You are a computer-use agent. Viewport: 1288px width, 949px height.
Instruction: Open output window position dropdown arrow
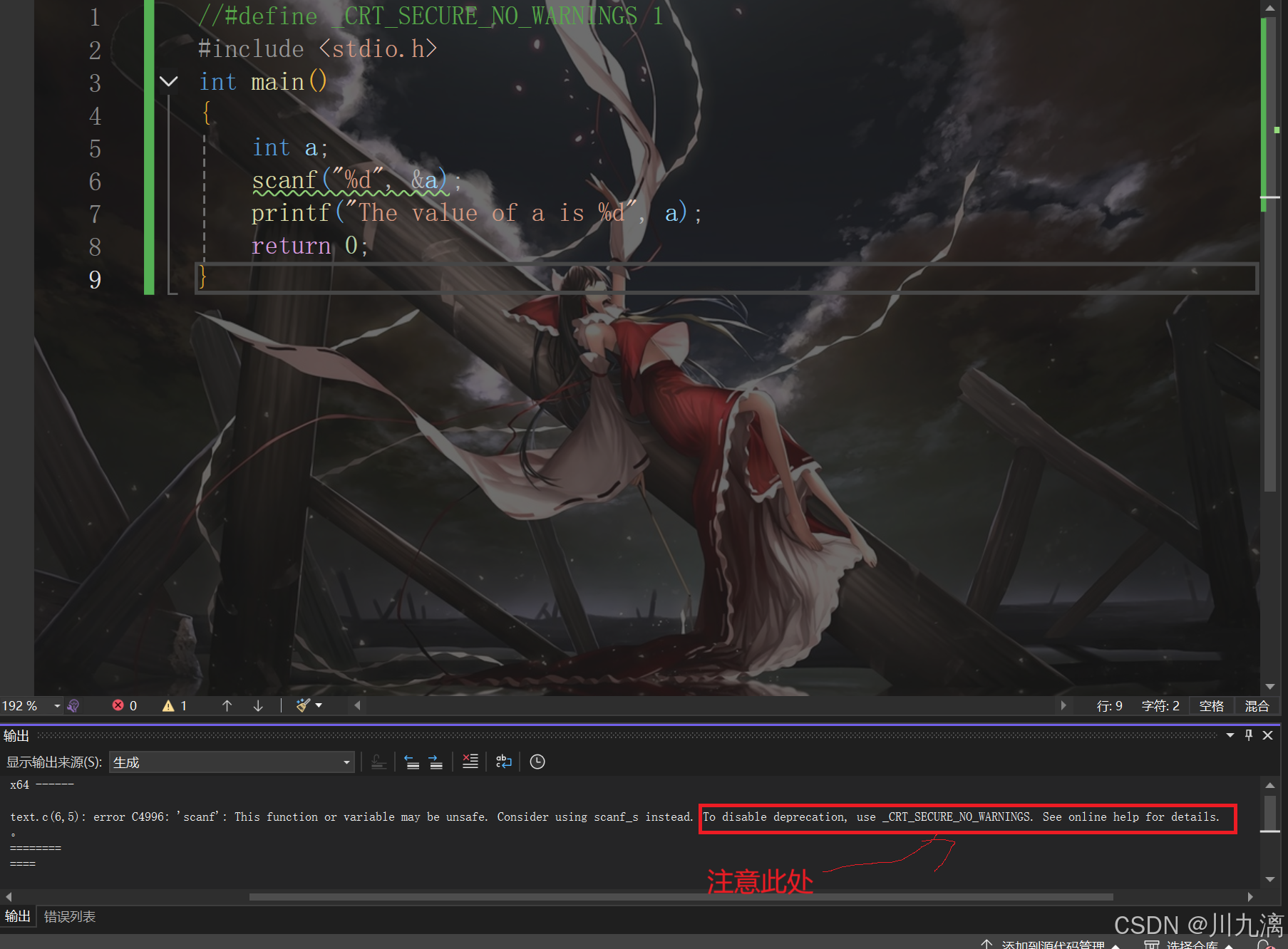pyautogui.click(x=1230, y=735)
